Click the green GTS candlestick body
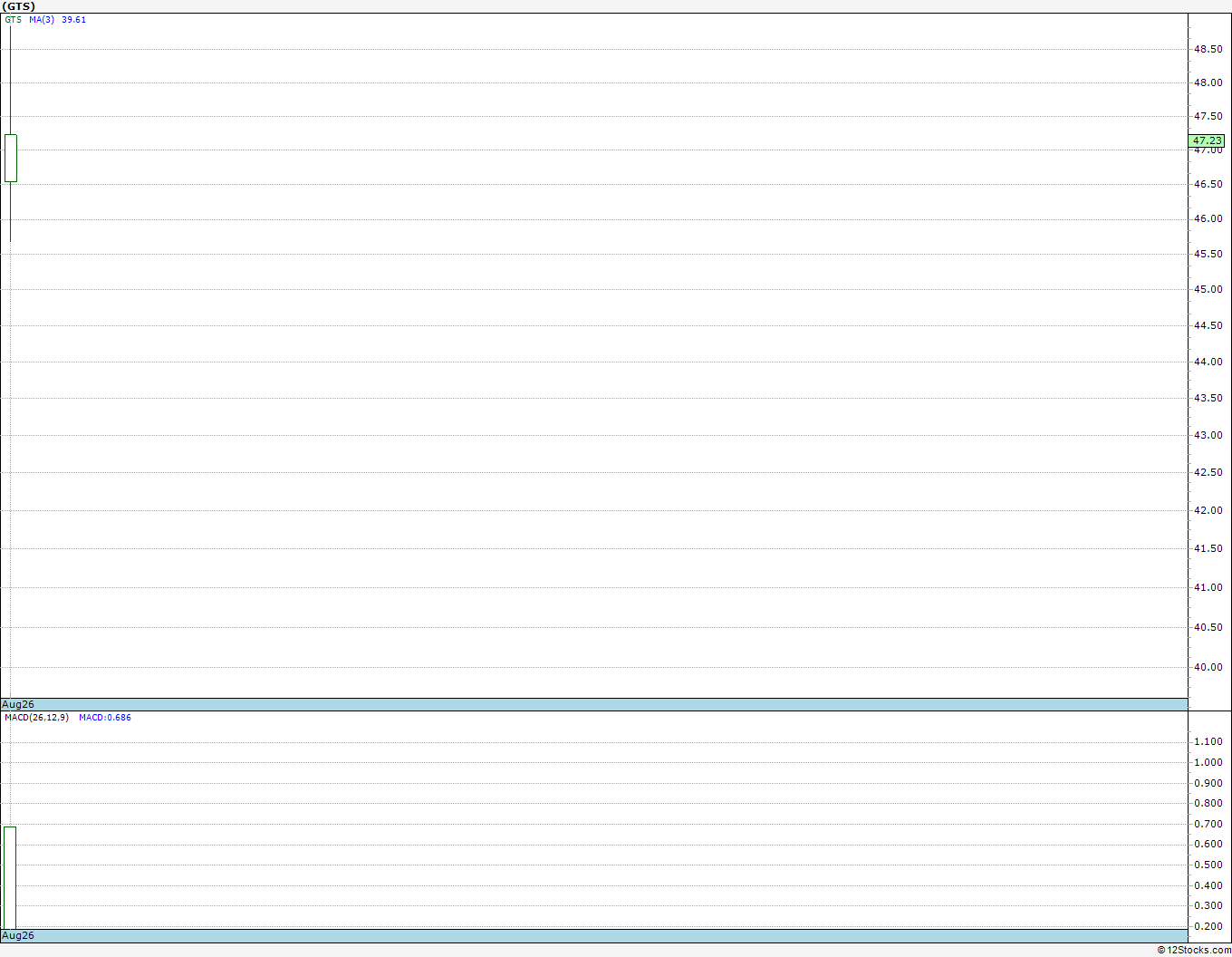The image size is (1232, 957). coord(11,158)
